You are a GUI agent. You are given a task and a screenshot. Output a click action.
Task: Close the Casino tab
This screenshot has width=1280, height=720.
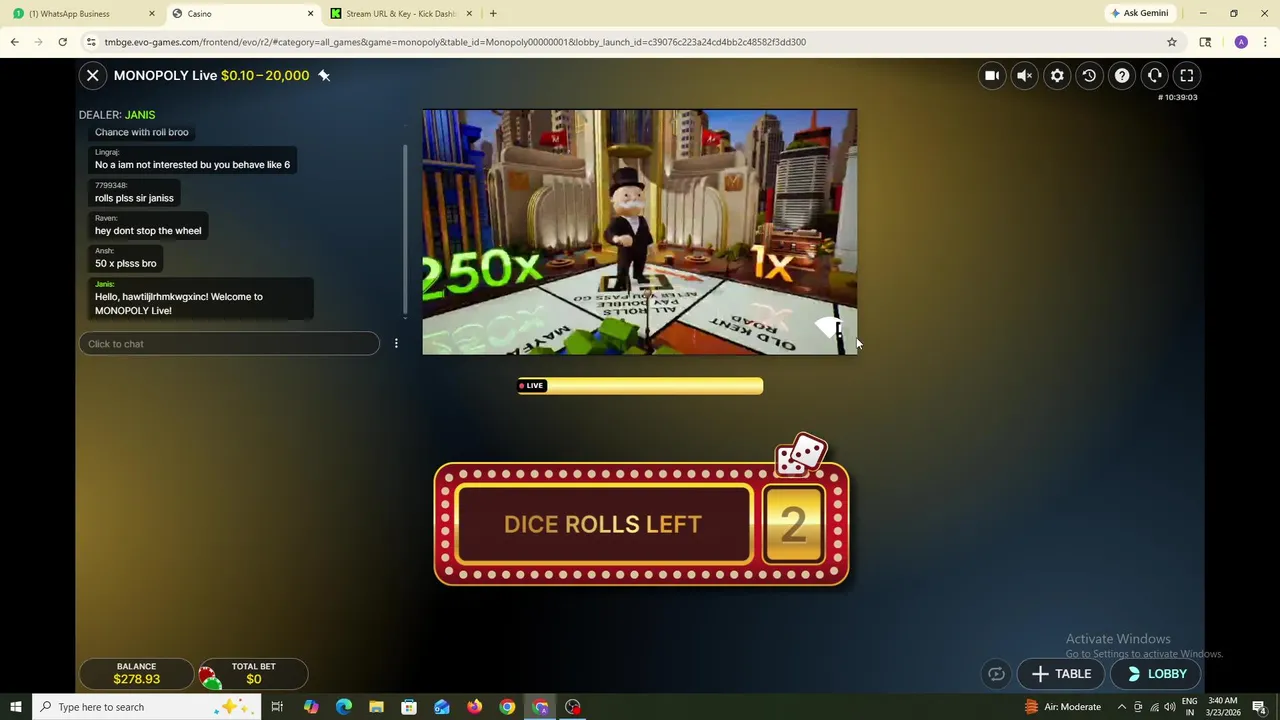[x=310, y=13]
